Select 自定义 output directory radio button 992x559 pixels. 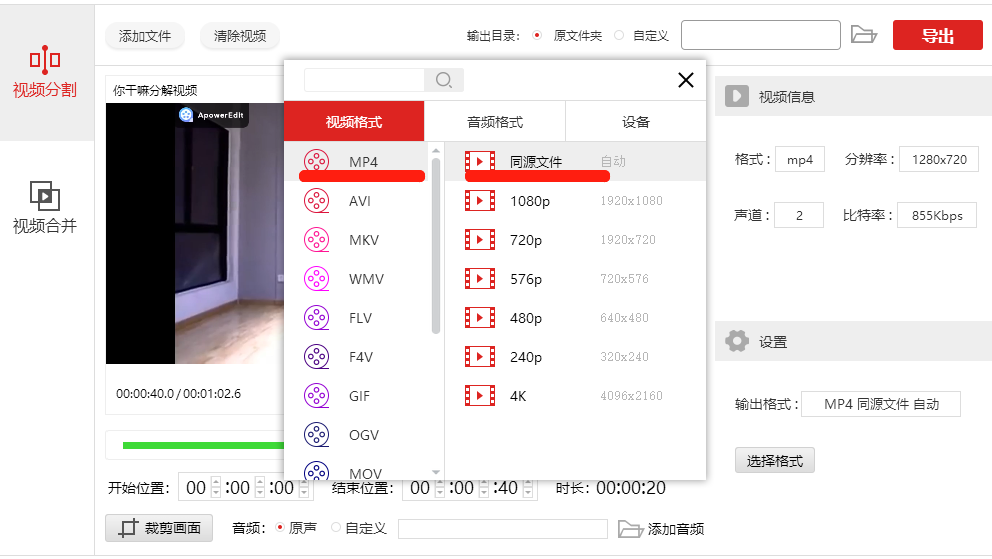(x=619, y=35)
